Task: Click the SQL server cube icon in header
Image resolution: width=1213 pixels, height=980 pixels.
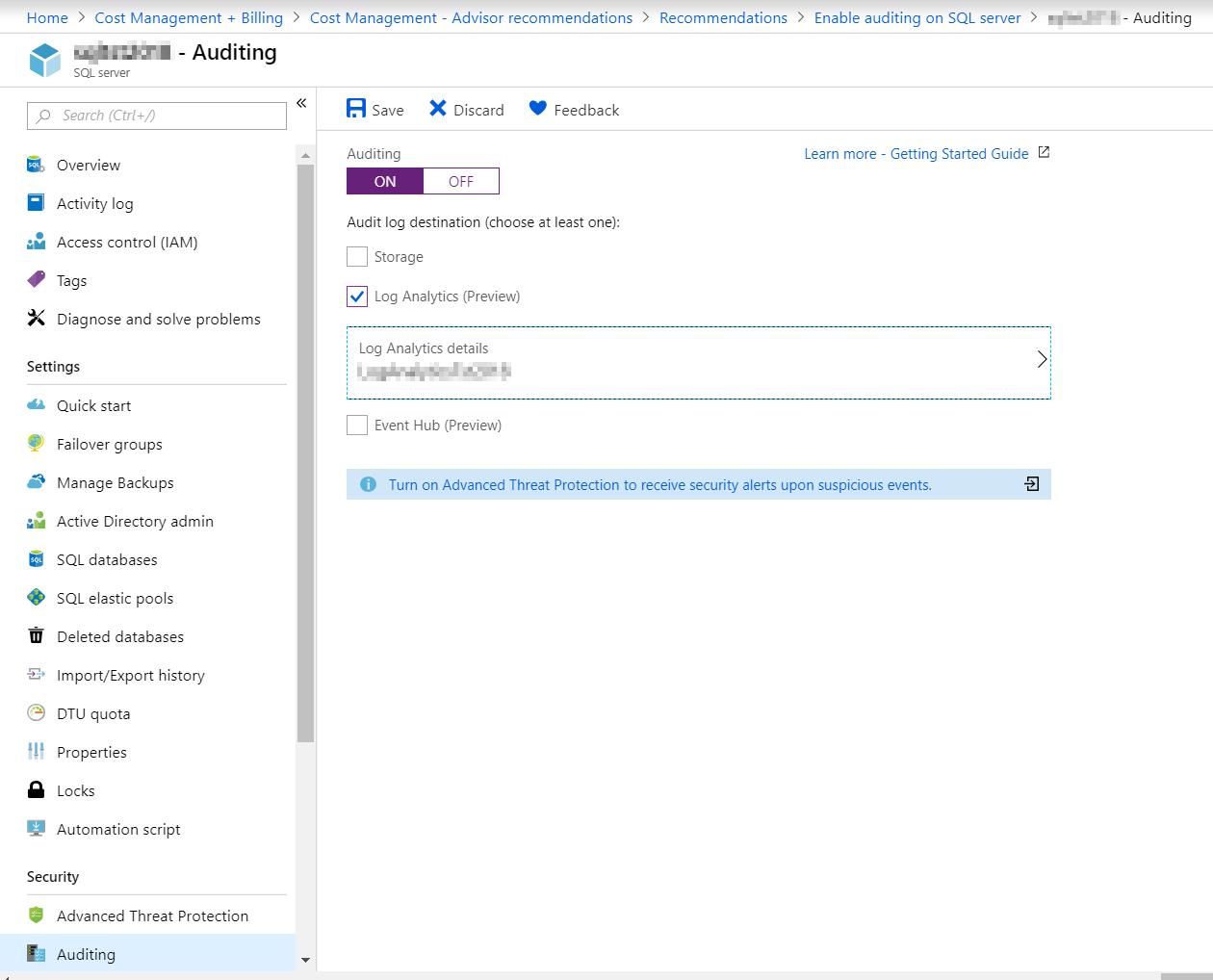Action: (45, 61)
